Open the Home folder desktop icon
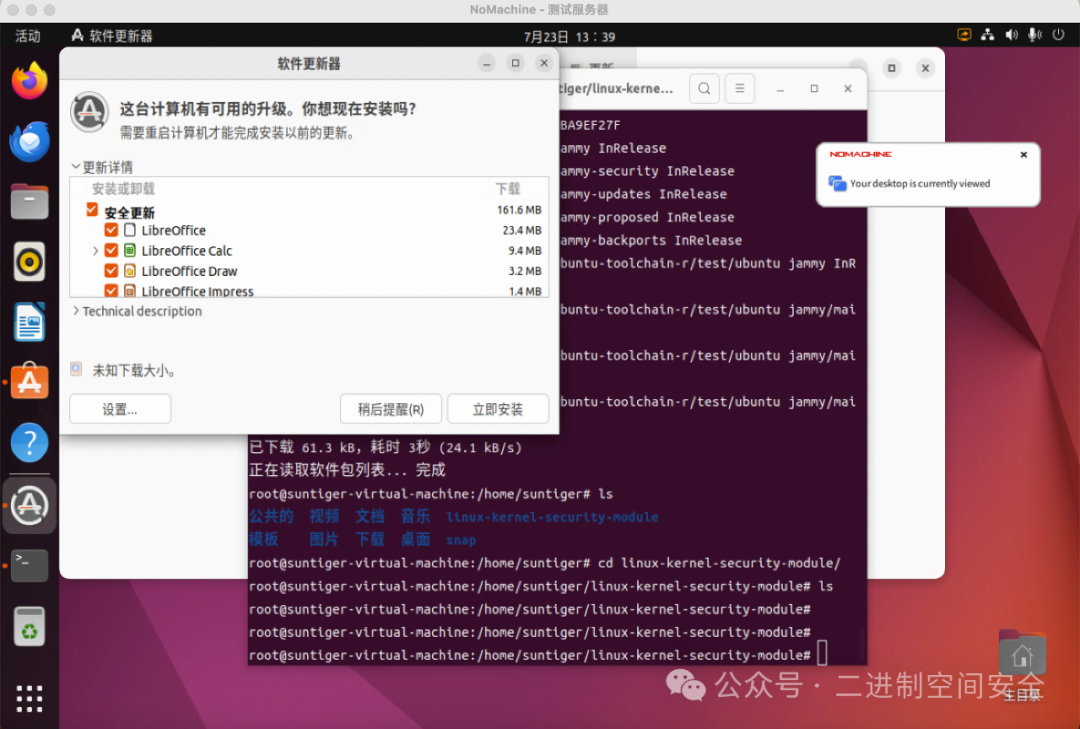 pos(1022,653)
